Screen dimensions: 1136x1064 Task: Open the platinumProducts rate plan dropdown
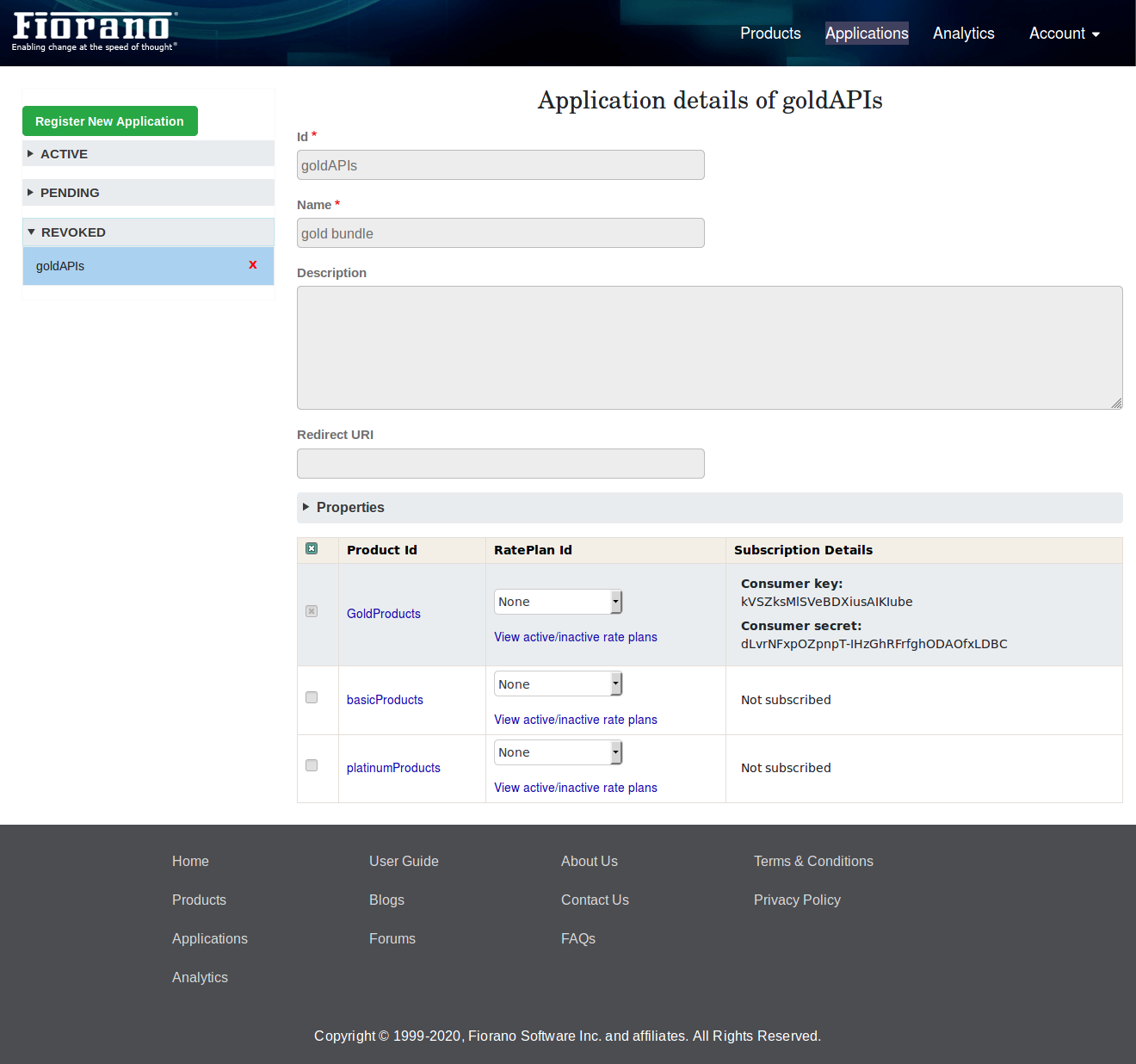pos(558,752)
